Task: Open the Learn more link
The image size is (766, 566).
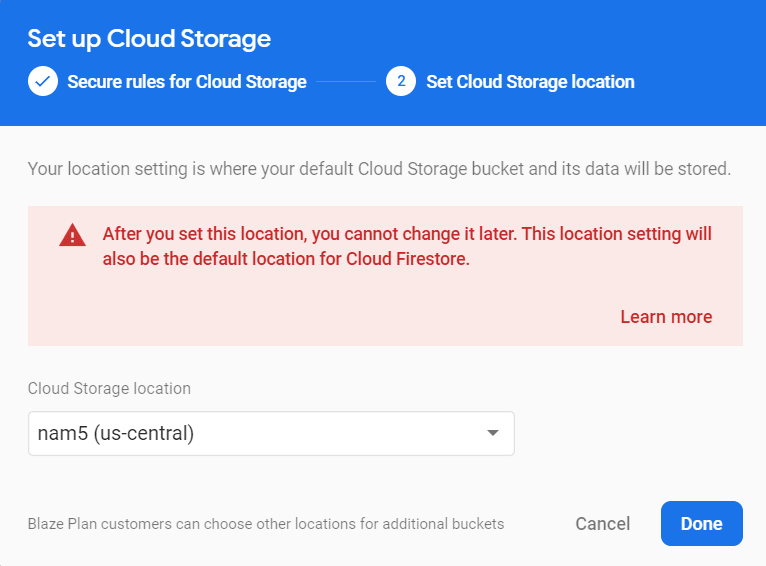Action: (x=666, y=317)
